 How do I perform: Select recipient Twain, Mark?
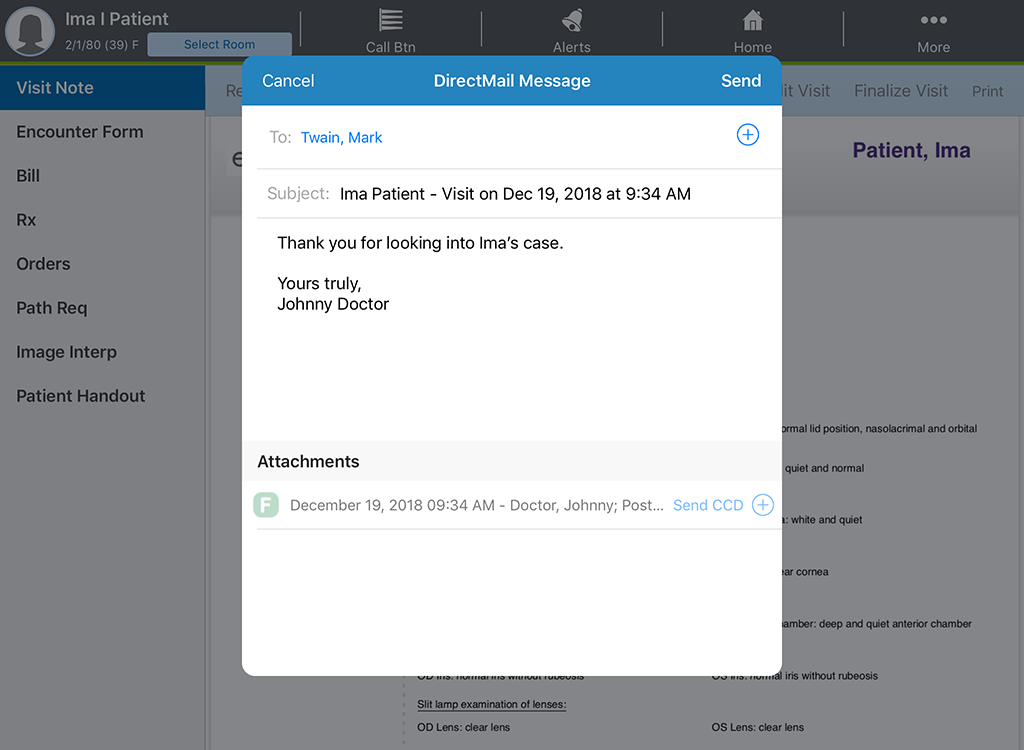pyautogui.click(x=341, y=137)
